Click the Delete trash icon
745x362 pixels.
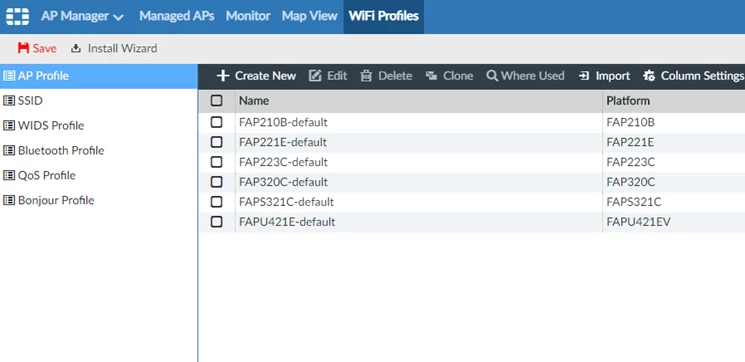[366, 76]
